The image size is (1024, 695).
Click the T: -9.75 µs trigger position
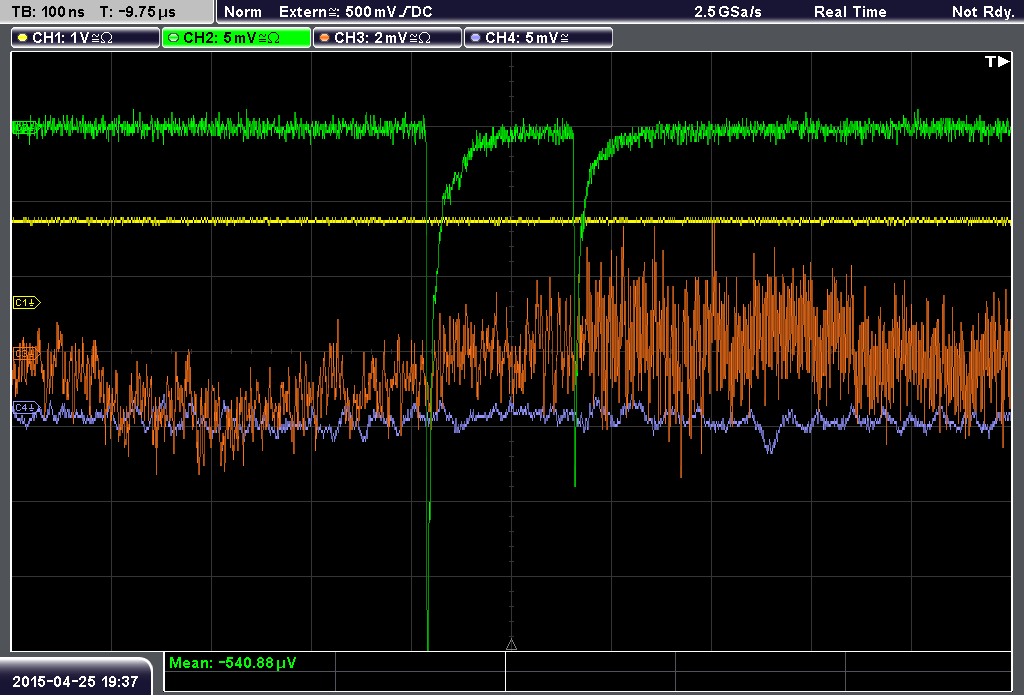pos(138,12)
